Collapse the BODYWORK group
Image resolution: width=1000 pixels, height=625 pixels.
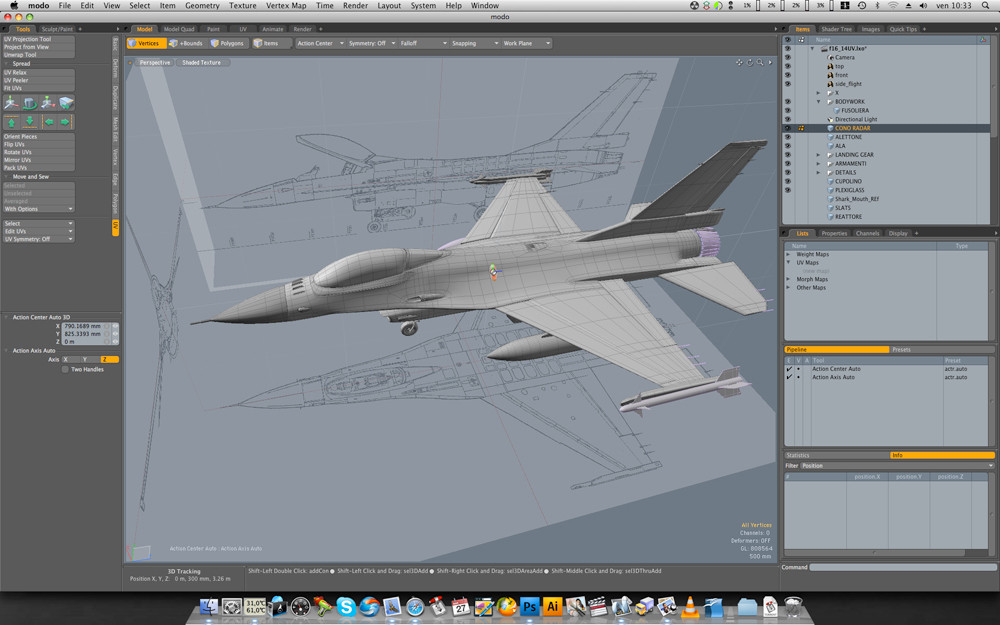click(818, 101)
